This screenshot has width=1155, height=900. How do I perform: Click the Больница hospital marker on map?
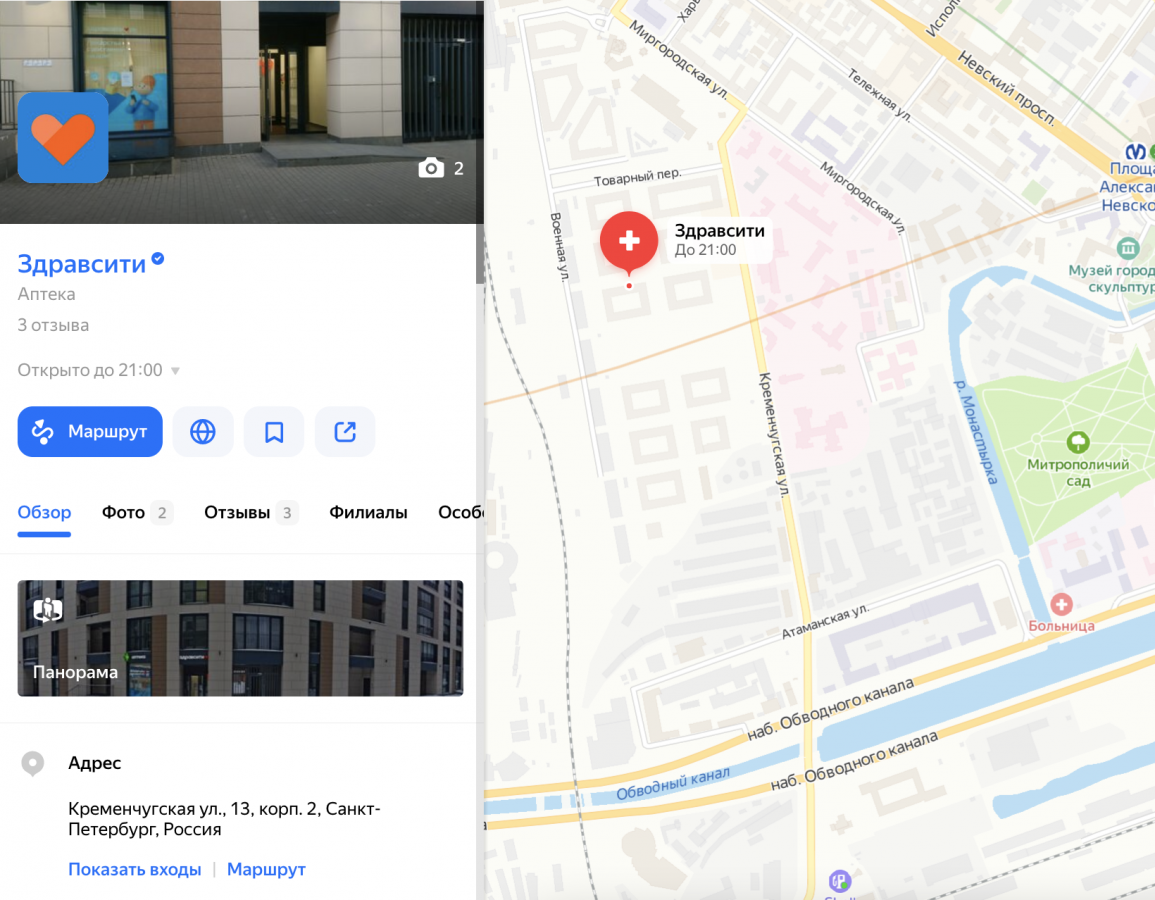pyautogui.click(x=1061, y=605)
